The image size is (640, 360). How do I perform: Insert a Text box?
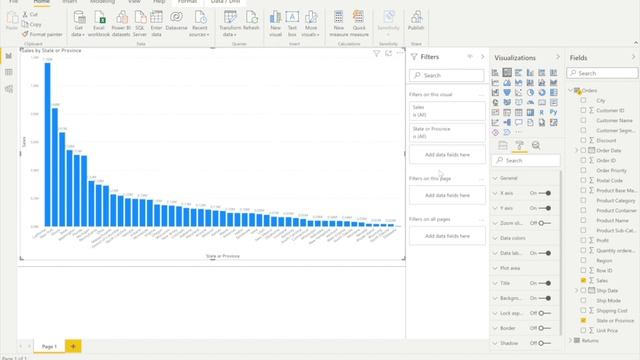[292, 24]
